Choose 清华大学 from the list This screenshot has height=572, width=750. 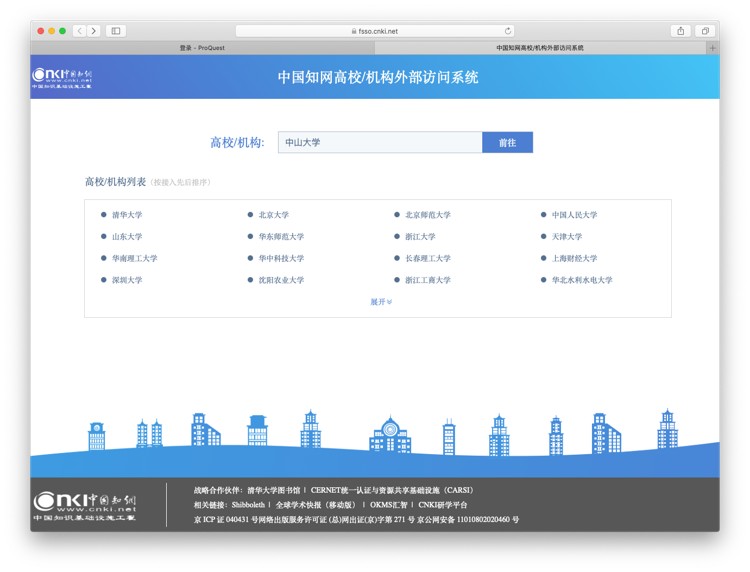[x=127, y=215]
